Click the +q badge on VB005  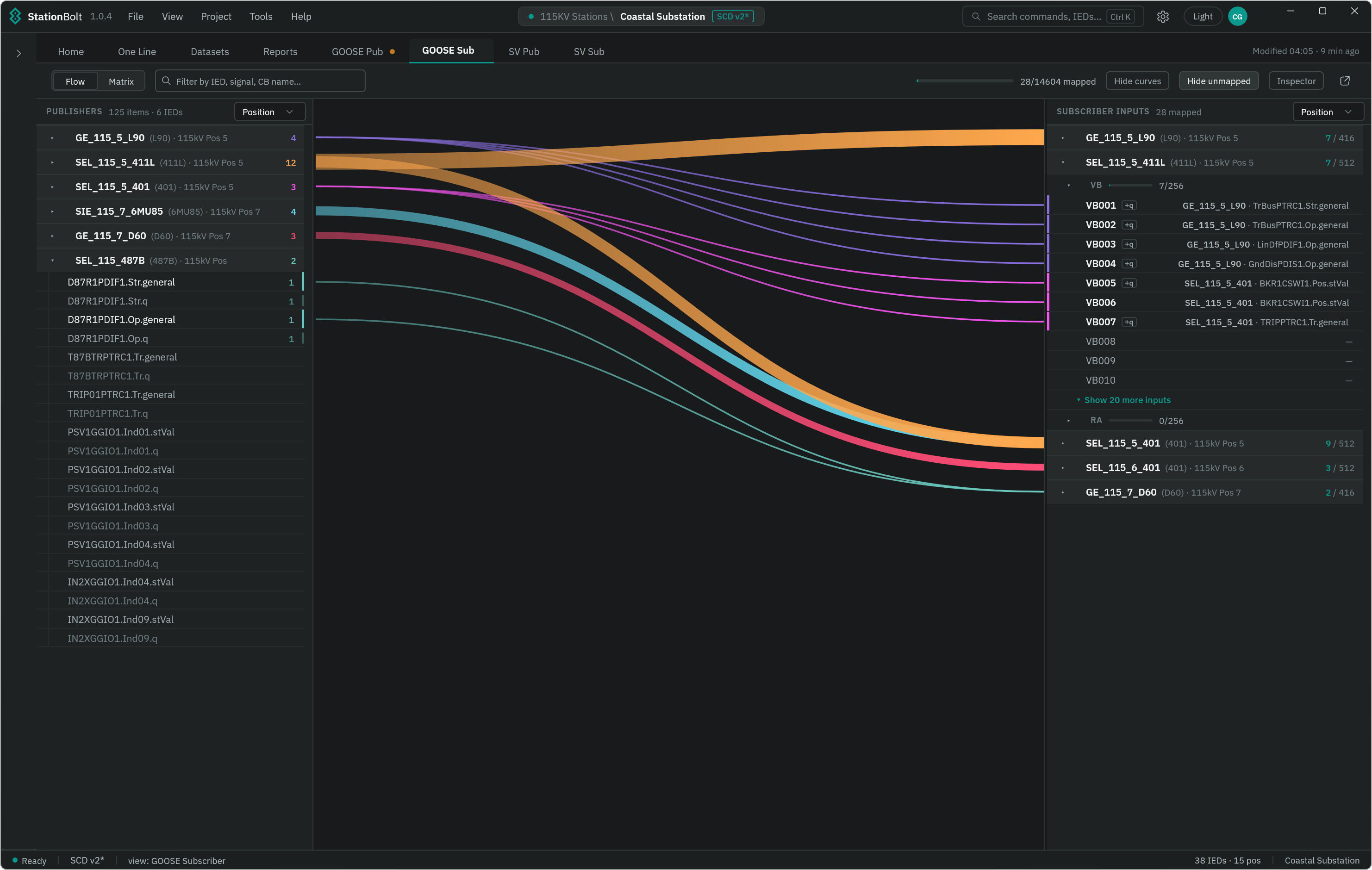[x=1129, y=283]
